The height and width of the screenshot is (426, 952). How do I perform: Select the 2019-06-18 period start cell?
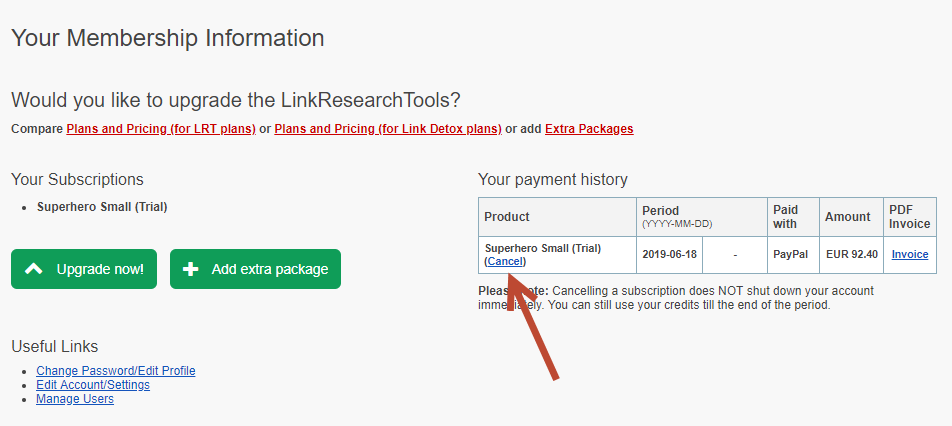pyautogui.click(x=670, y=254)
